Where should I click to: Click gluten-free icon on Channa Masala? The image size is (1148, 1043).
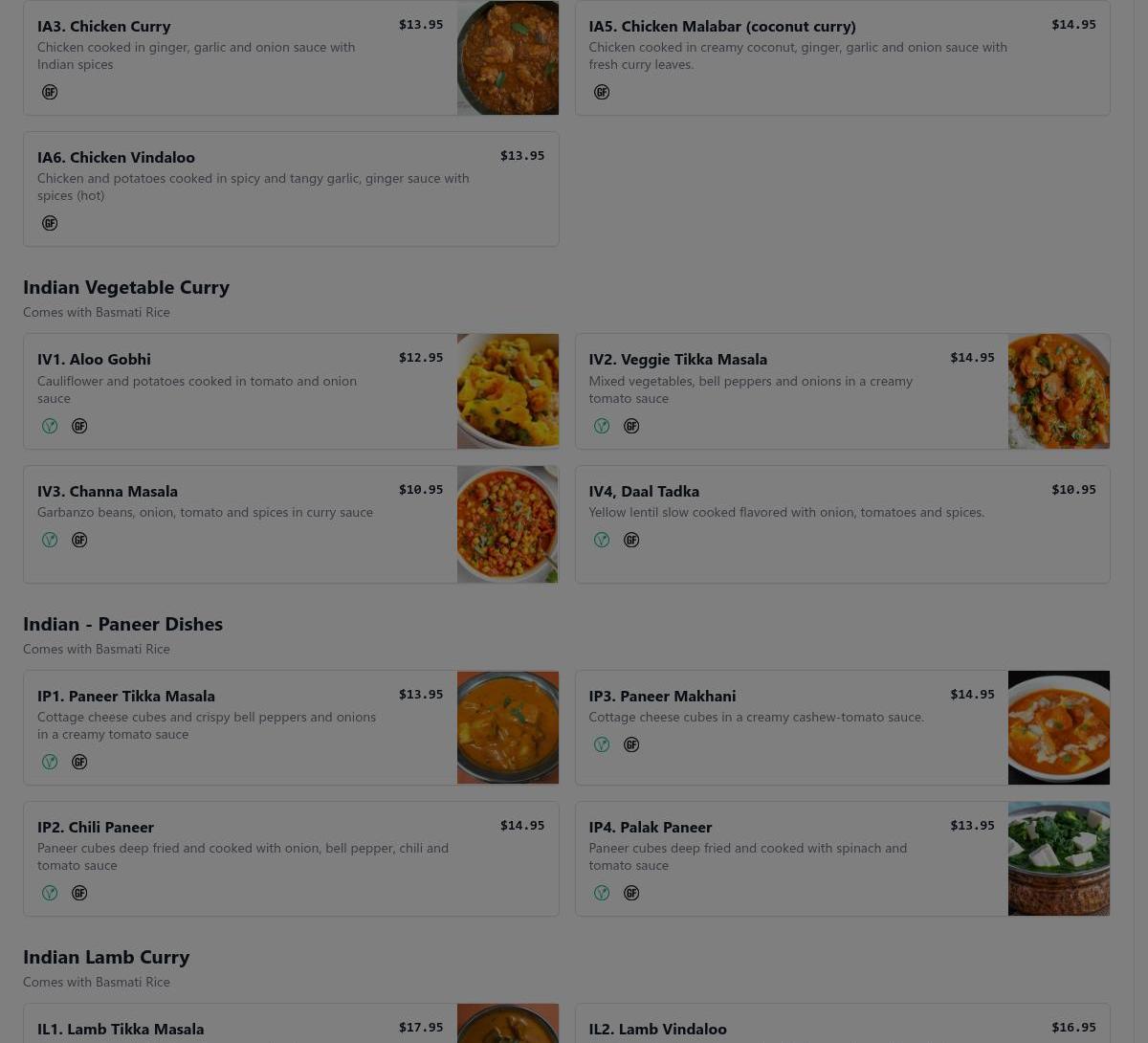tap(79, 540)
